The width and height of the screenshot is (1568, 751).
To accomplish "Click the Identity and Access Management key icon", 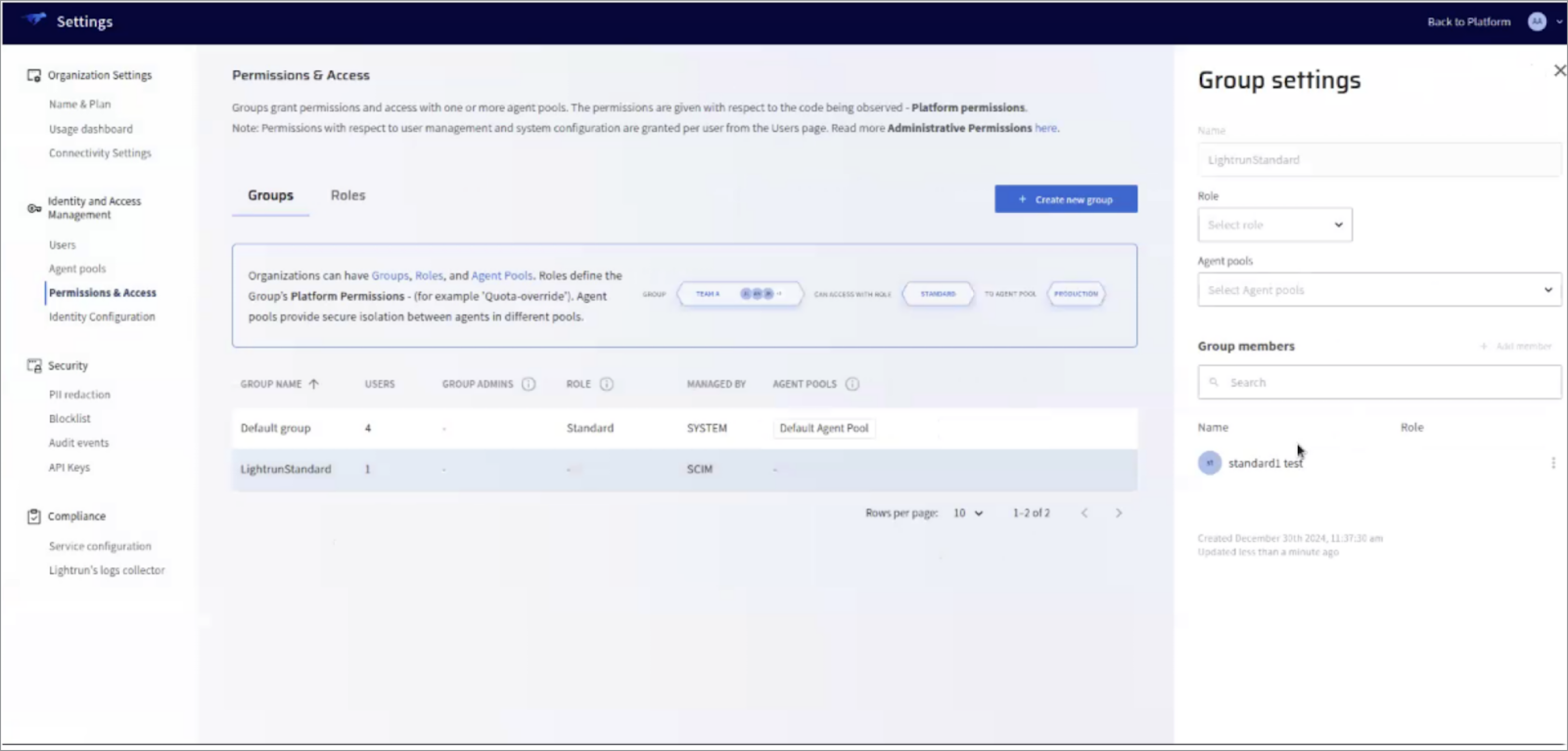I will [x=34, y=208].
